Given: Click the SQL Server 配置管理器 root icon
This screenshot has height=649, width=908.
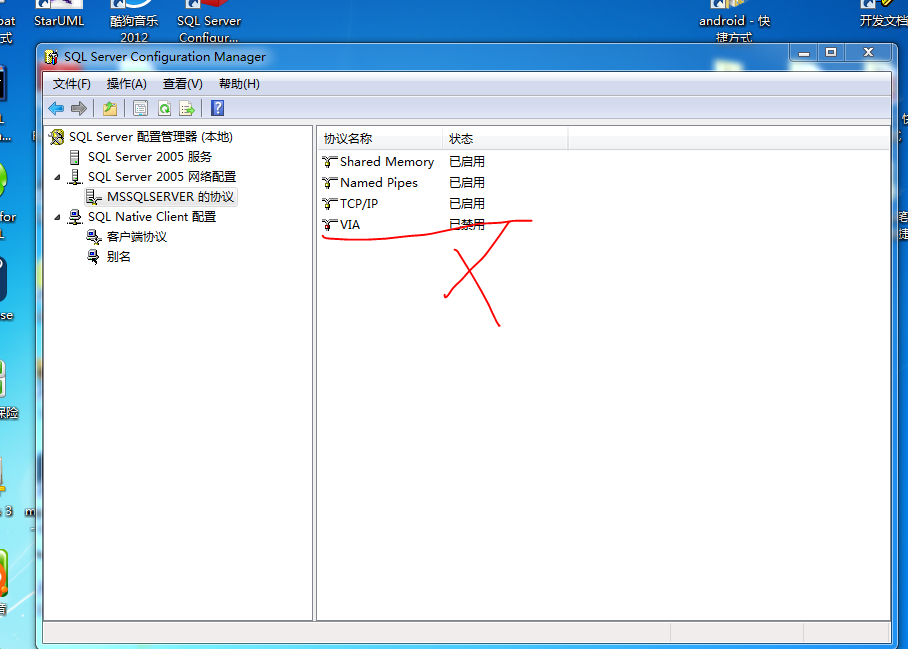Looking at the screenshot, I should click(57, 137).
